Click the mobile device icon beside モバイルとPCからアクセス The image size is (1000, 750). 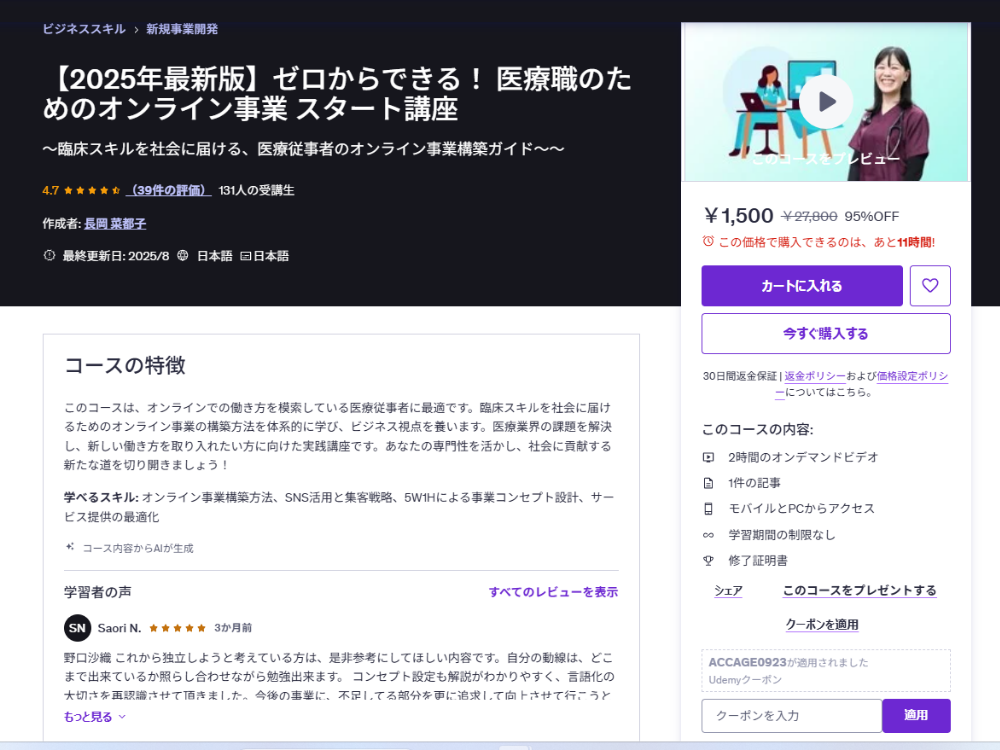[x=708, y=508]
